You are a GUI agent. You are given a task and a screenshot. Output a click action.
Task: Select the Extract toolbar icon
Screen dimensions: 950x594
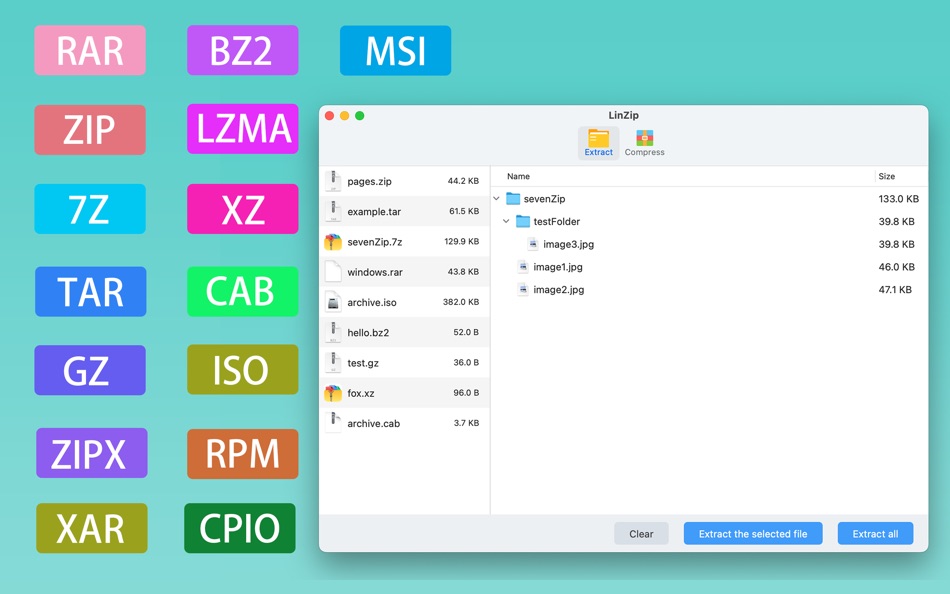pos(598,143)
